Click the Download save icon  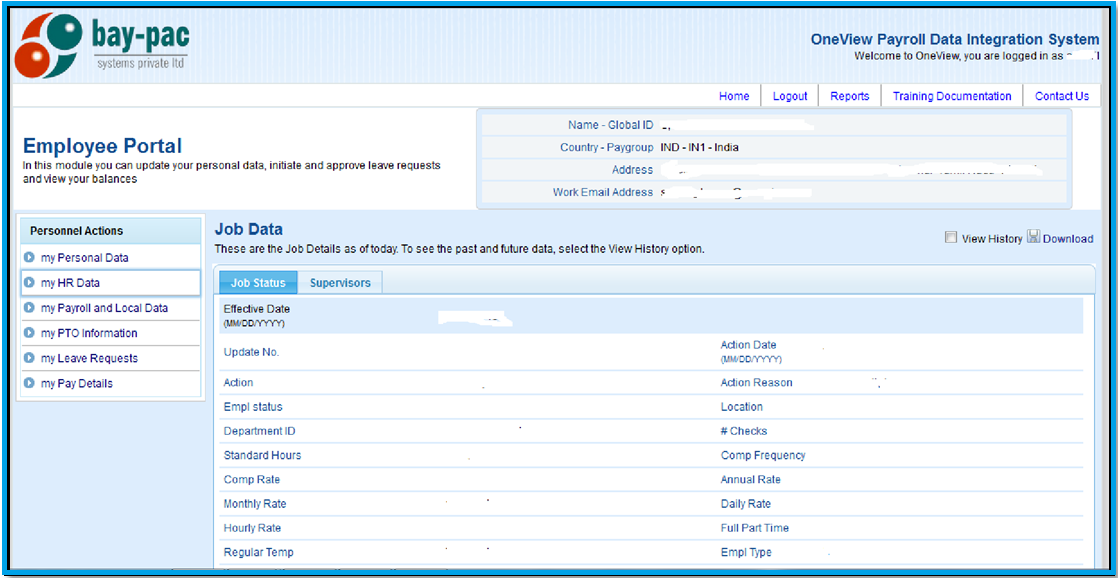tap(1034, 238)
